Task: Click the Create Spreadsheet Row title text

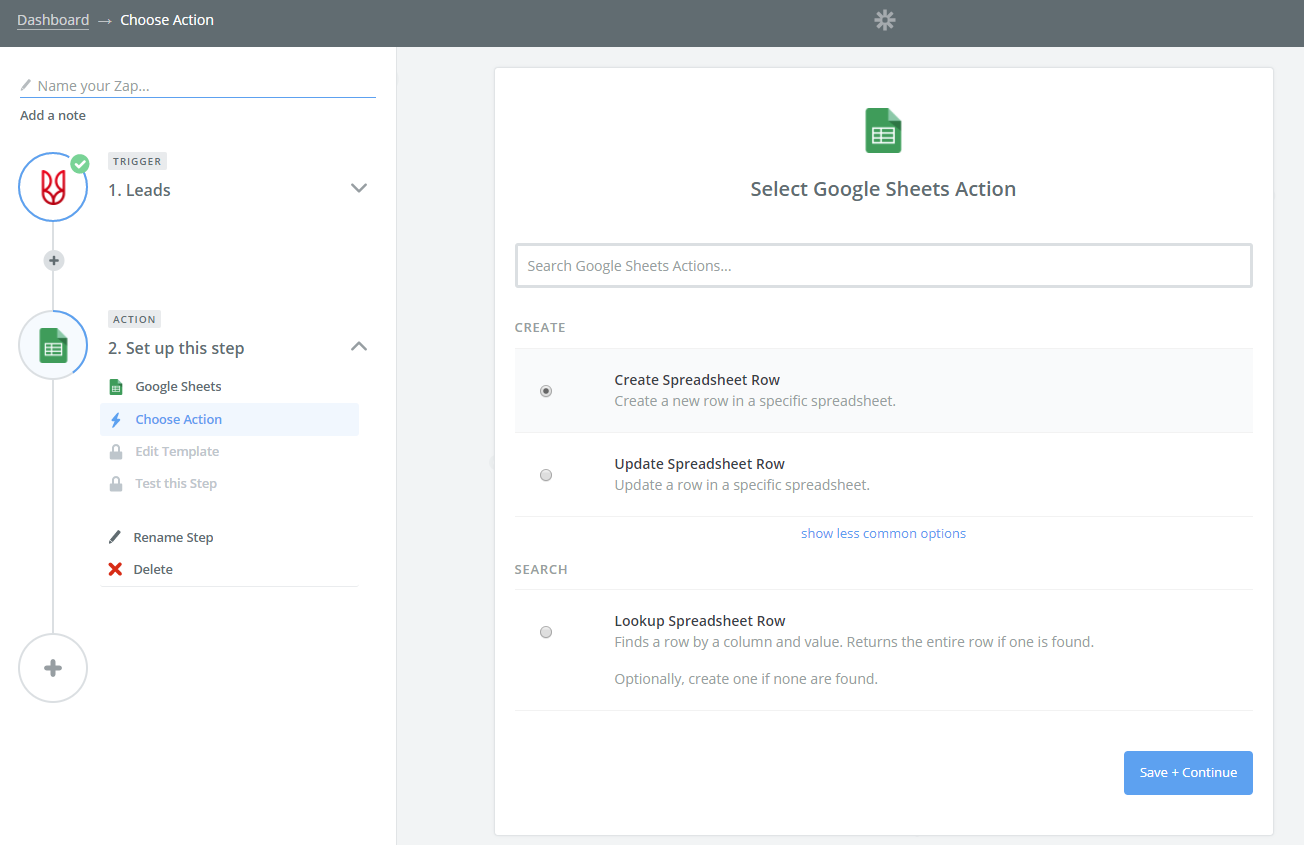Action: 697,380
